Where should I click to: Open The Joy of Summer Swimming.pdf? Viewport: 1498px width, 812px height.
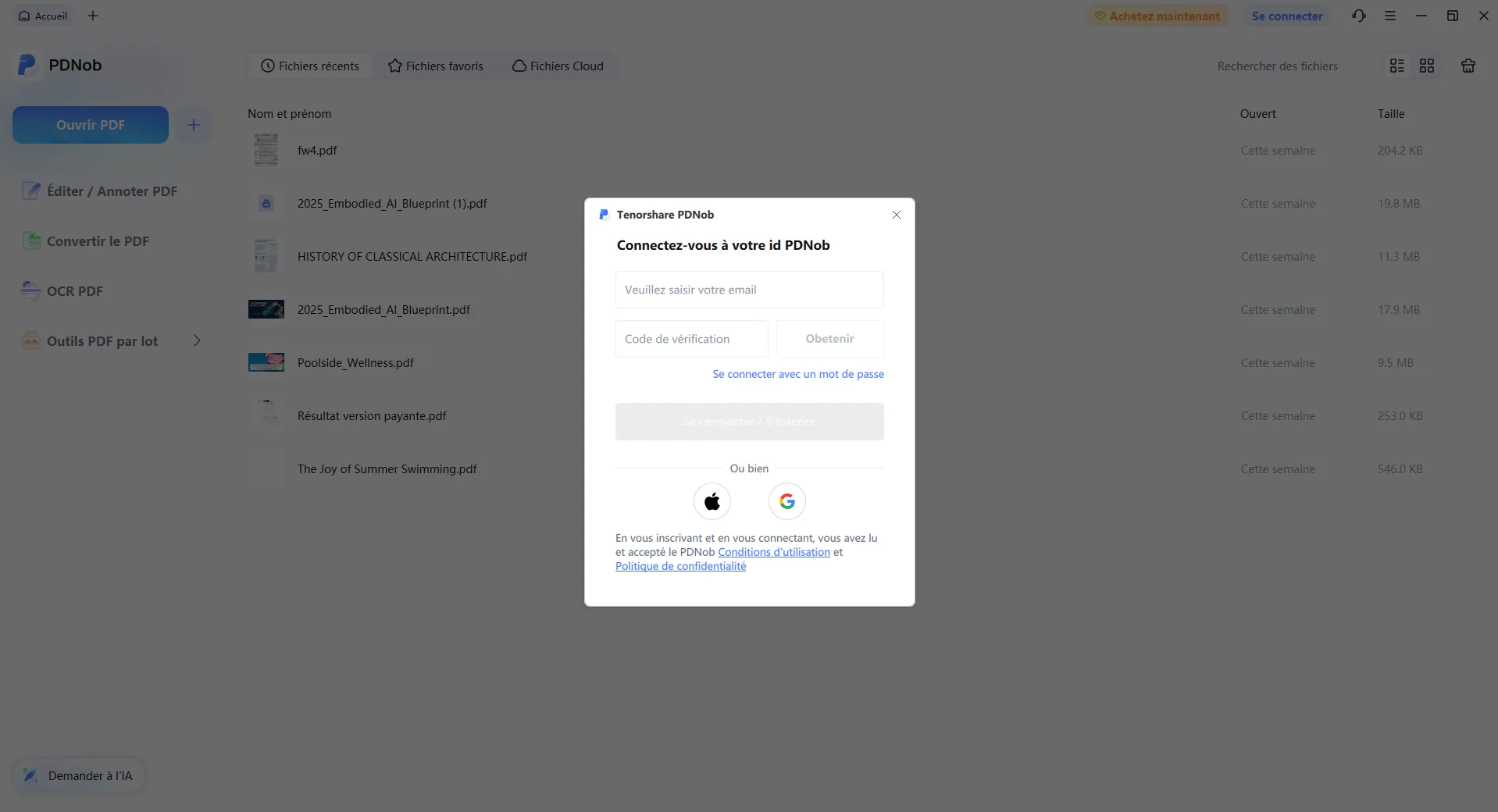387,469
